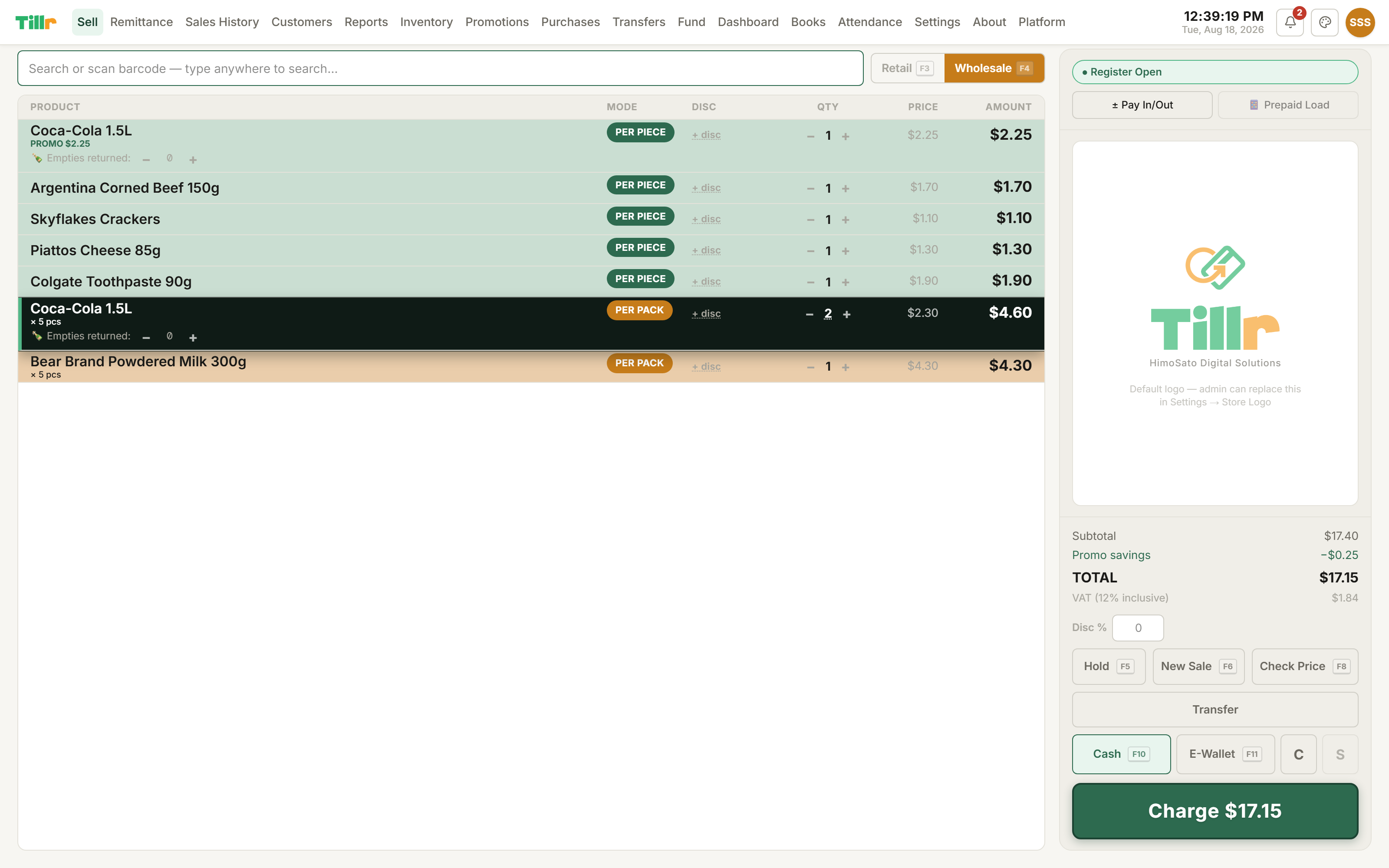Screen dimensions: 1389x868
Task: Click the Charge $17.15 button
Action: (1215, 811)
